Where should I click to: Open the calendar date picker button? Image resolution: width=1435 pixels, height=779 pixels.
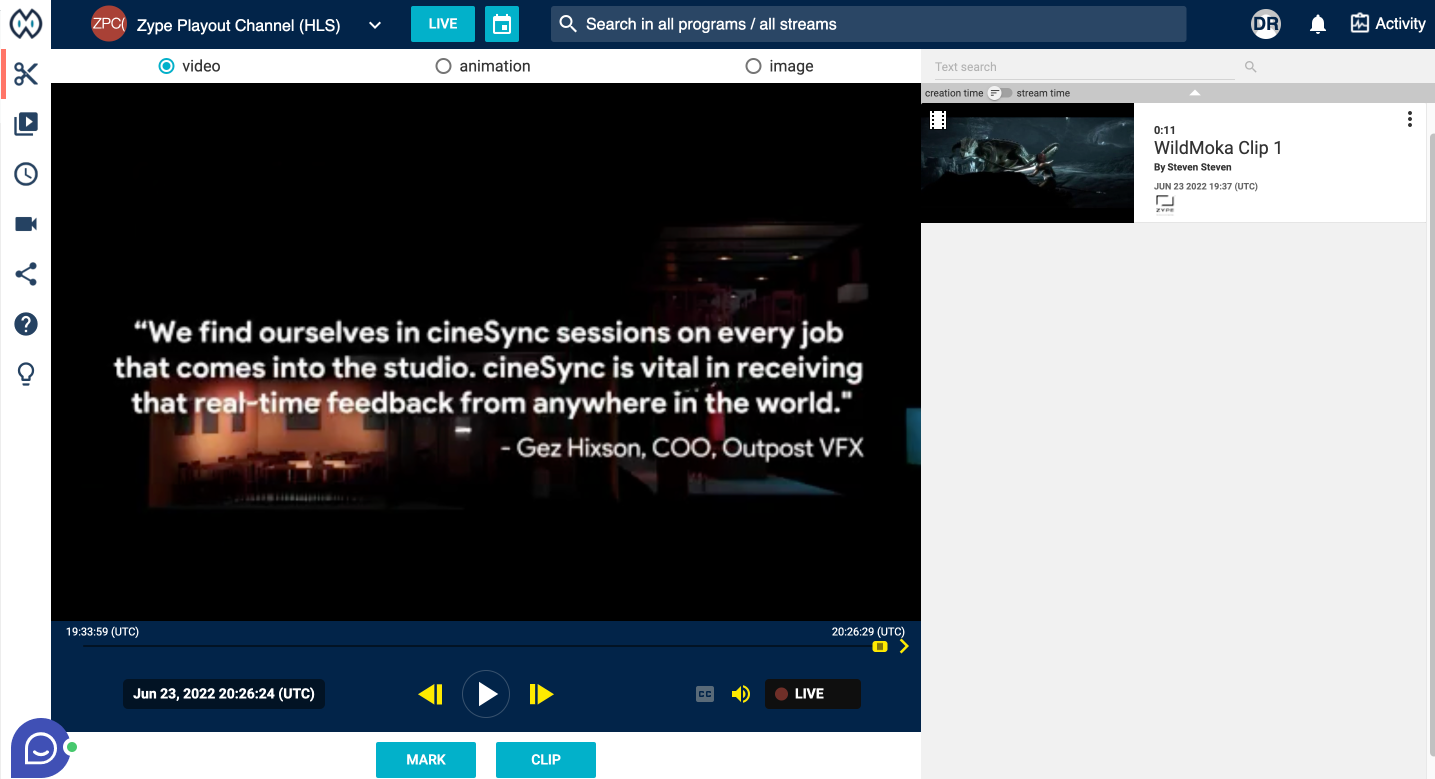(x=502, y=24)
